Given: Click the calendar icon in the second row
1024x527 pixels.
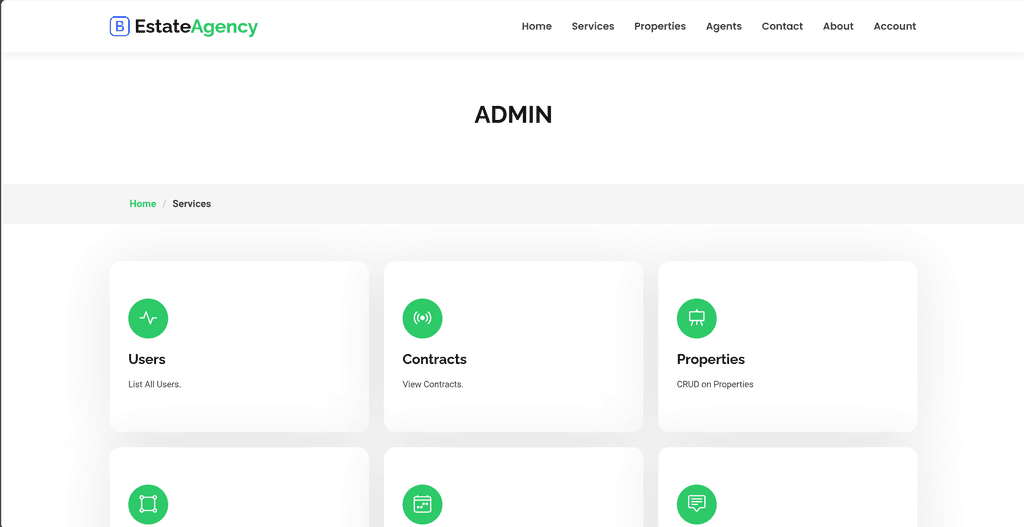Looking at the screenshot, I should pos(423,504).
